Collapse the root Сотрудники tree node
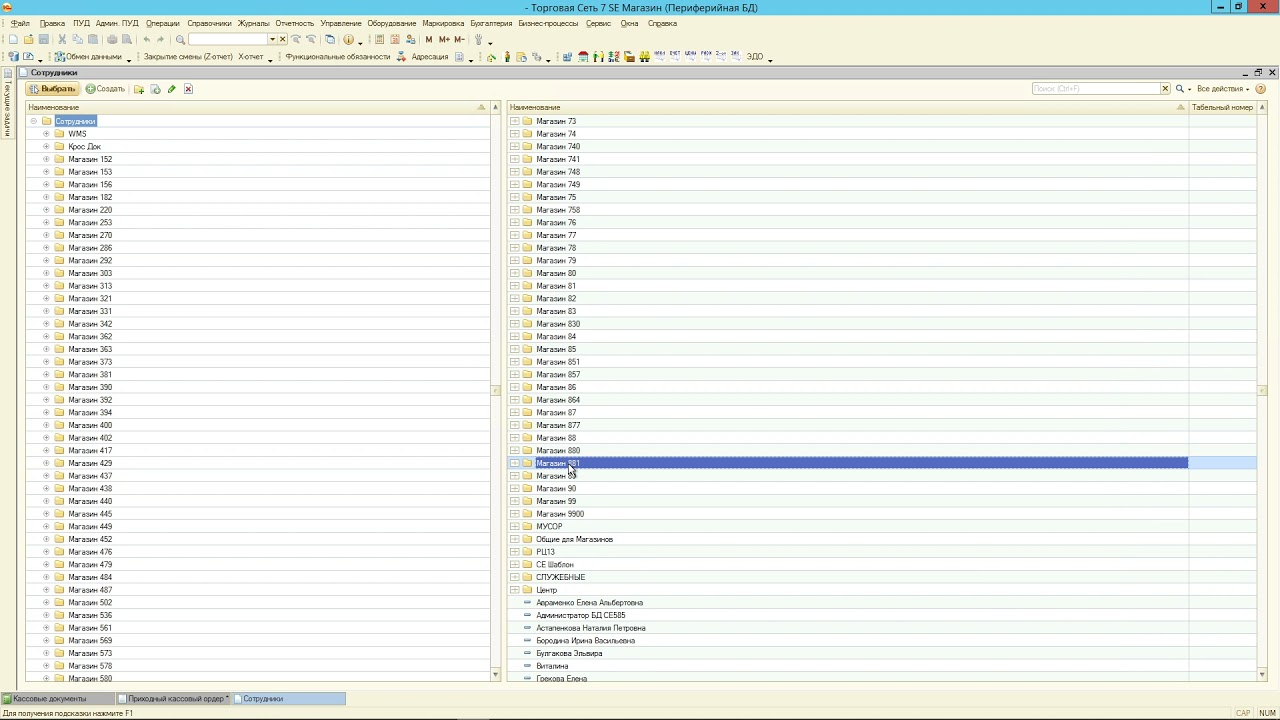Screen dimensions: 1280x720 (x=33, y=121)
